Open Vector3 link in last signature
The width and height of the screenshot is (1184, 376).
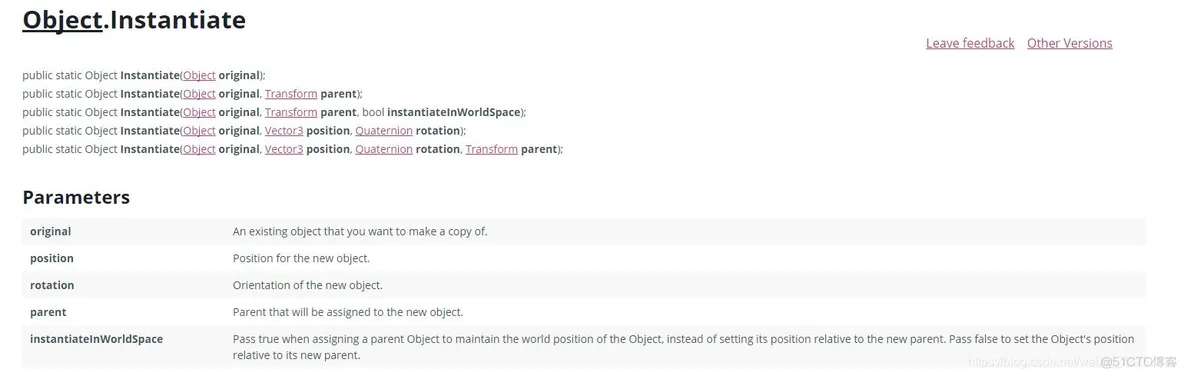[x=284, y=149]
